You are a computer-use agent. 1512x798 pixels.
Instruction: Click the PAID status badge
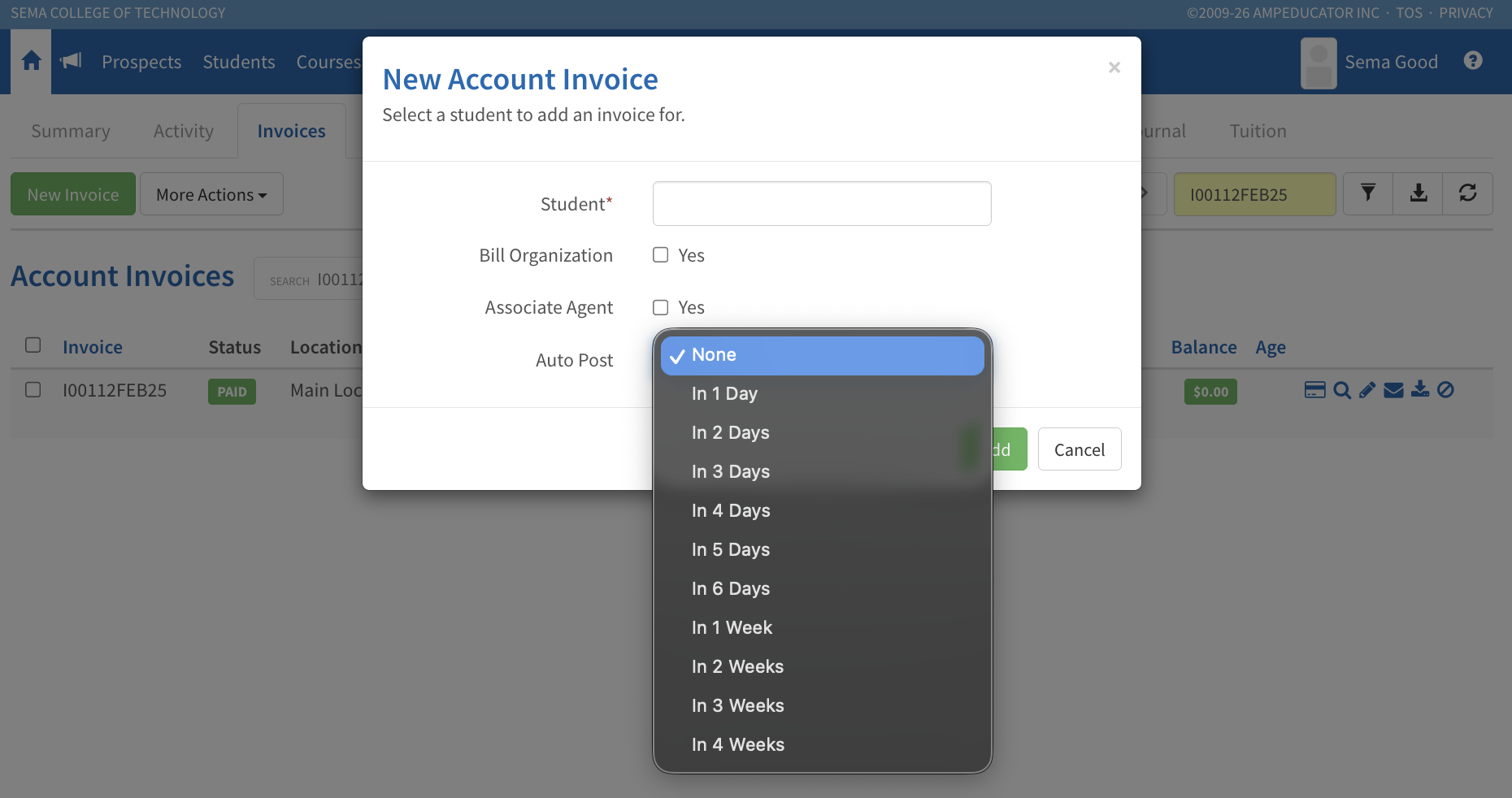tap(232, 392)
